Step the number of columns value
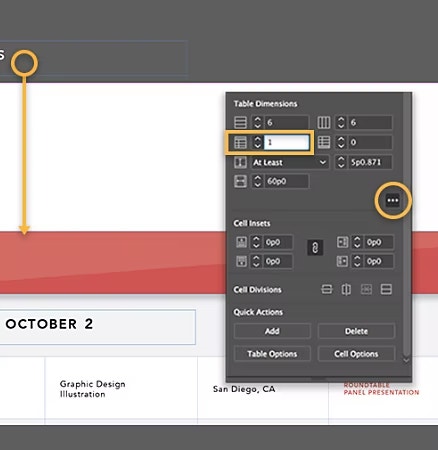This screenshot has height=450, width=438. coord(341,122)
